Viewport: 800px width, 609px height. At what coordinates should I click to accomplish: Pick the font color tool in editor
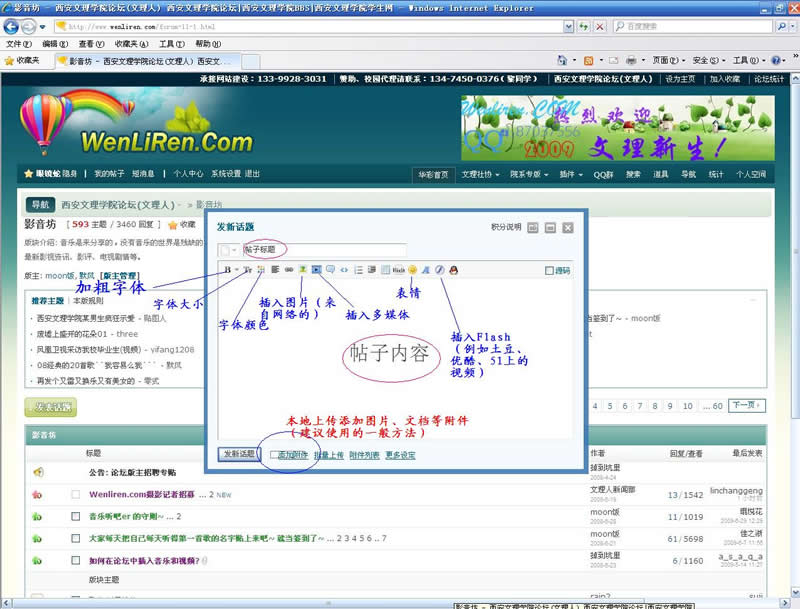pos(261,270)
